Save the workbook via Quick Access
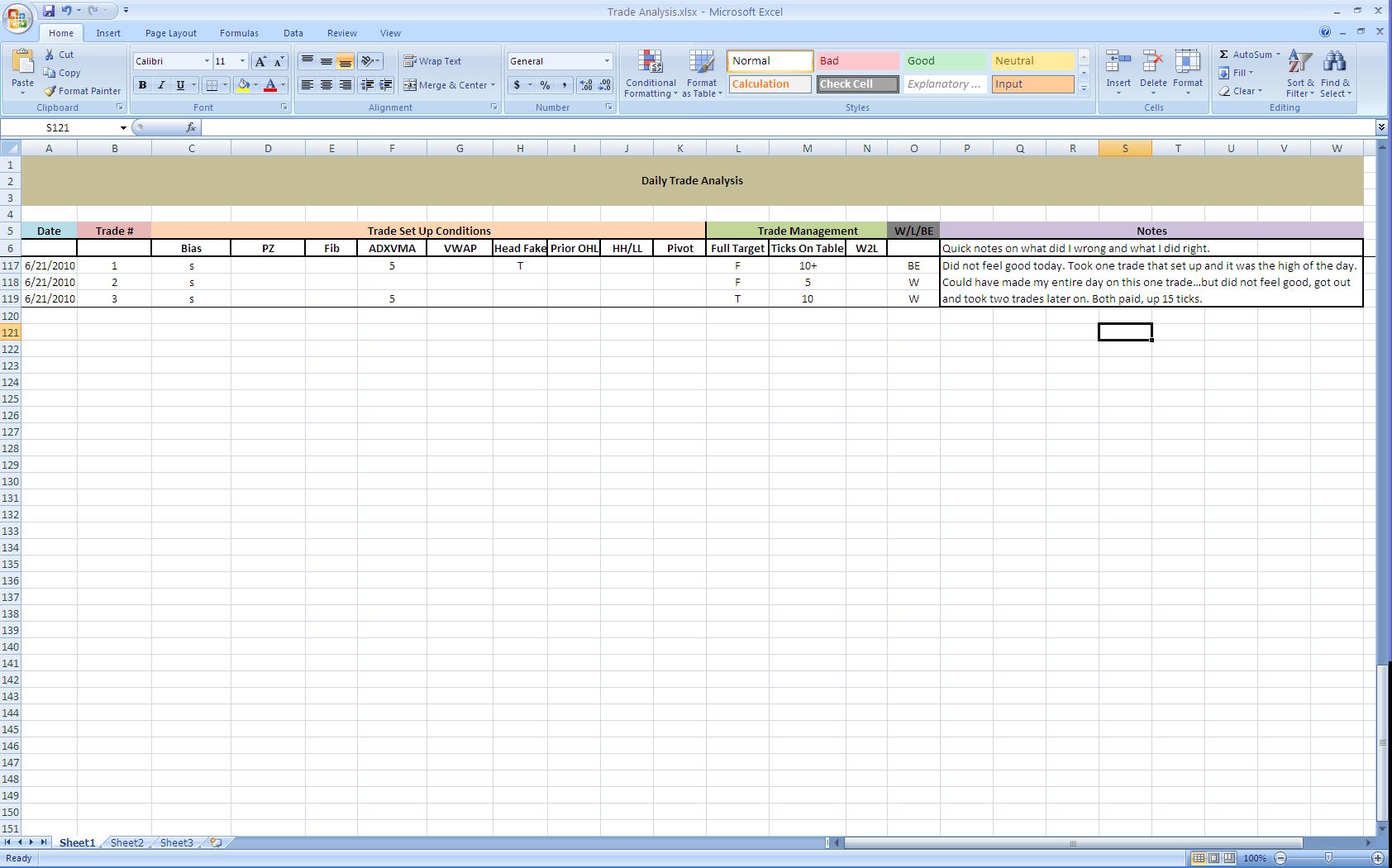The image size is (1392, 868). 49,11
